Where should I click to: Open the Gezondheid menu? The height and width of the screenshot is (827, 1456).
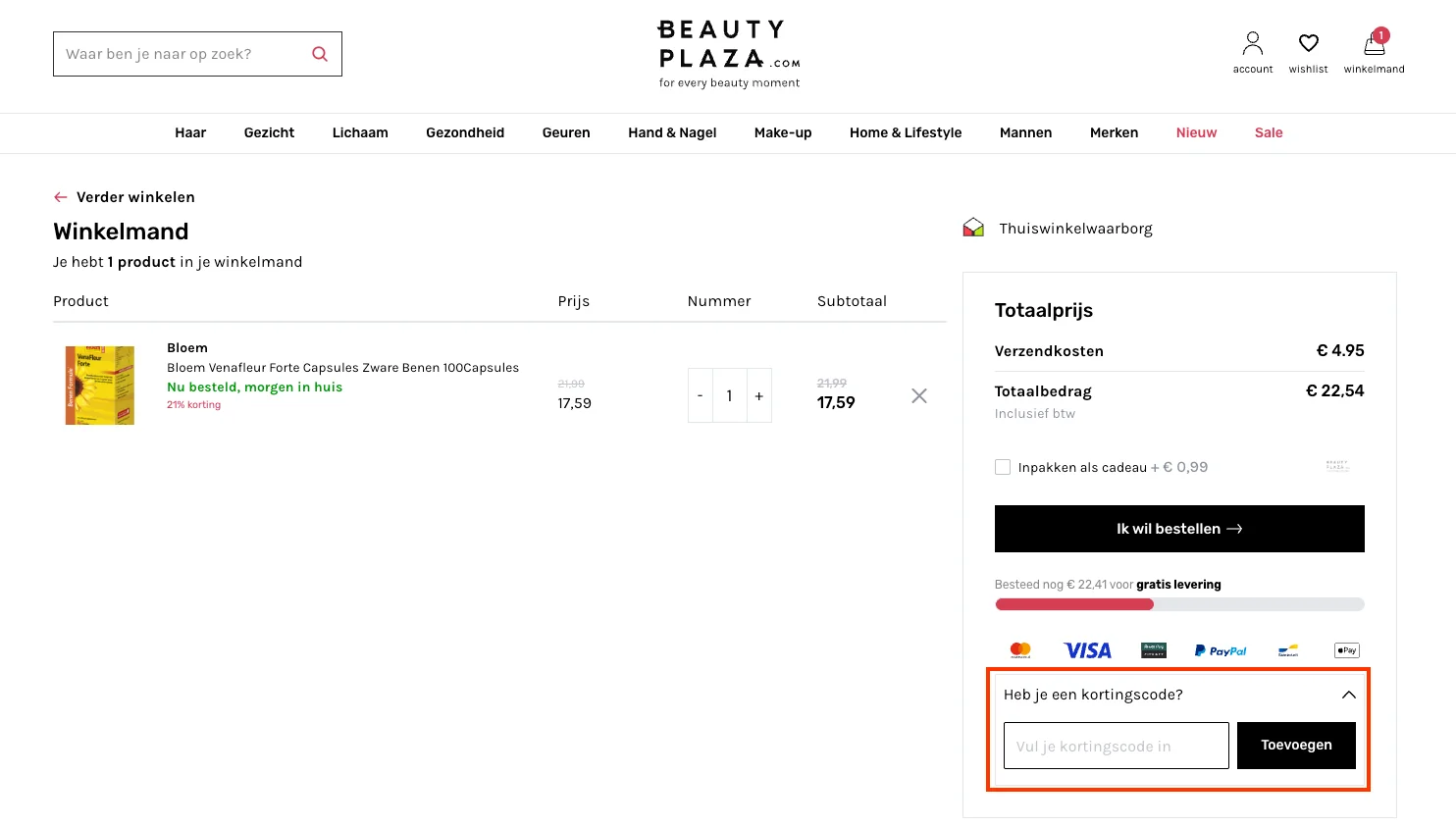click(465, 132)
